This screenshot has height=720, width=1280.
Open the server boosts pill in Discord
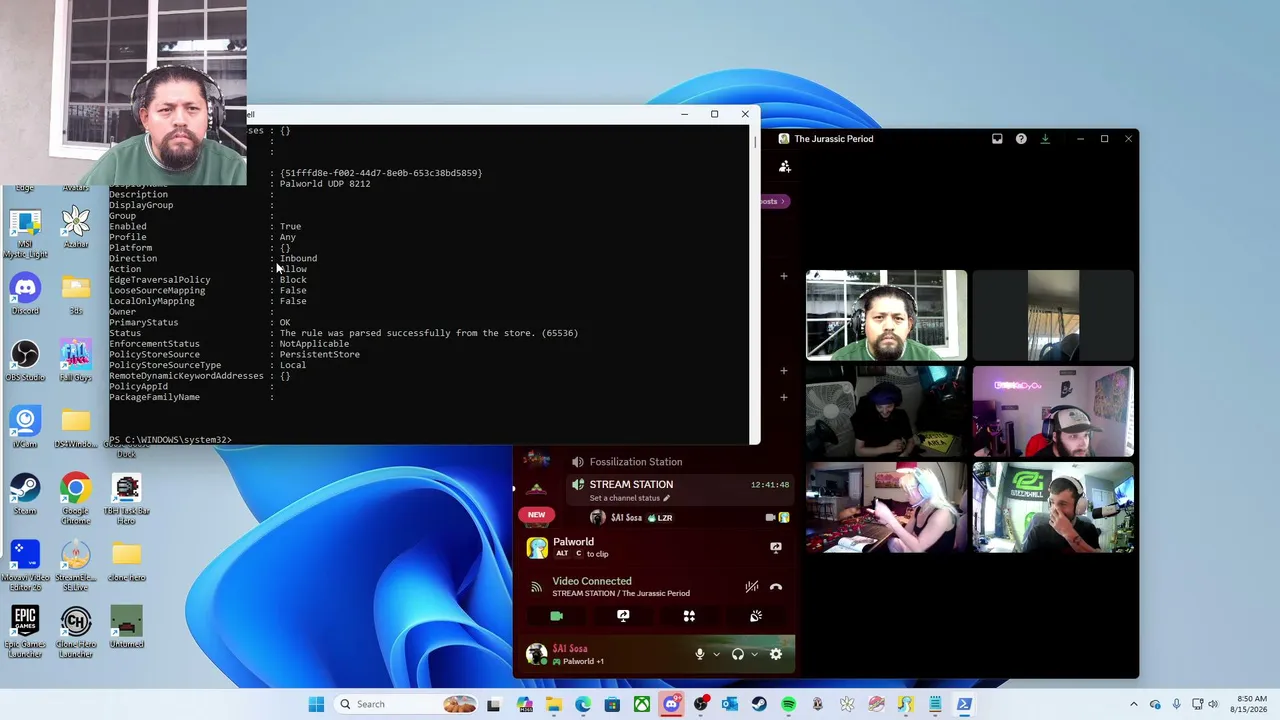pos(775,201)
